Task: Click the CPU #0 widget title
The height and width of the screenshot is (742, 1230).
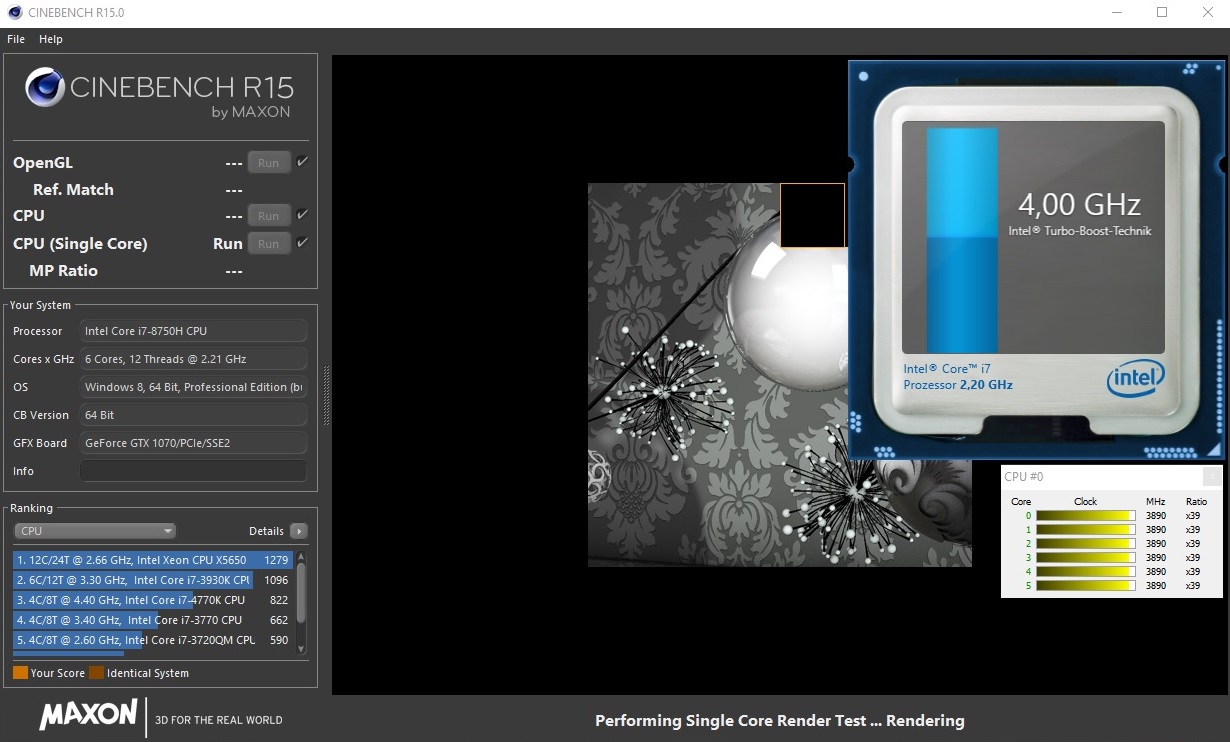Action: point(1024,477)
